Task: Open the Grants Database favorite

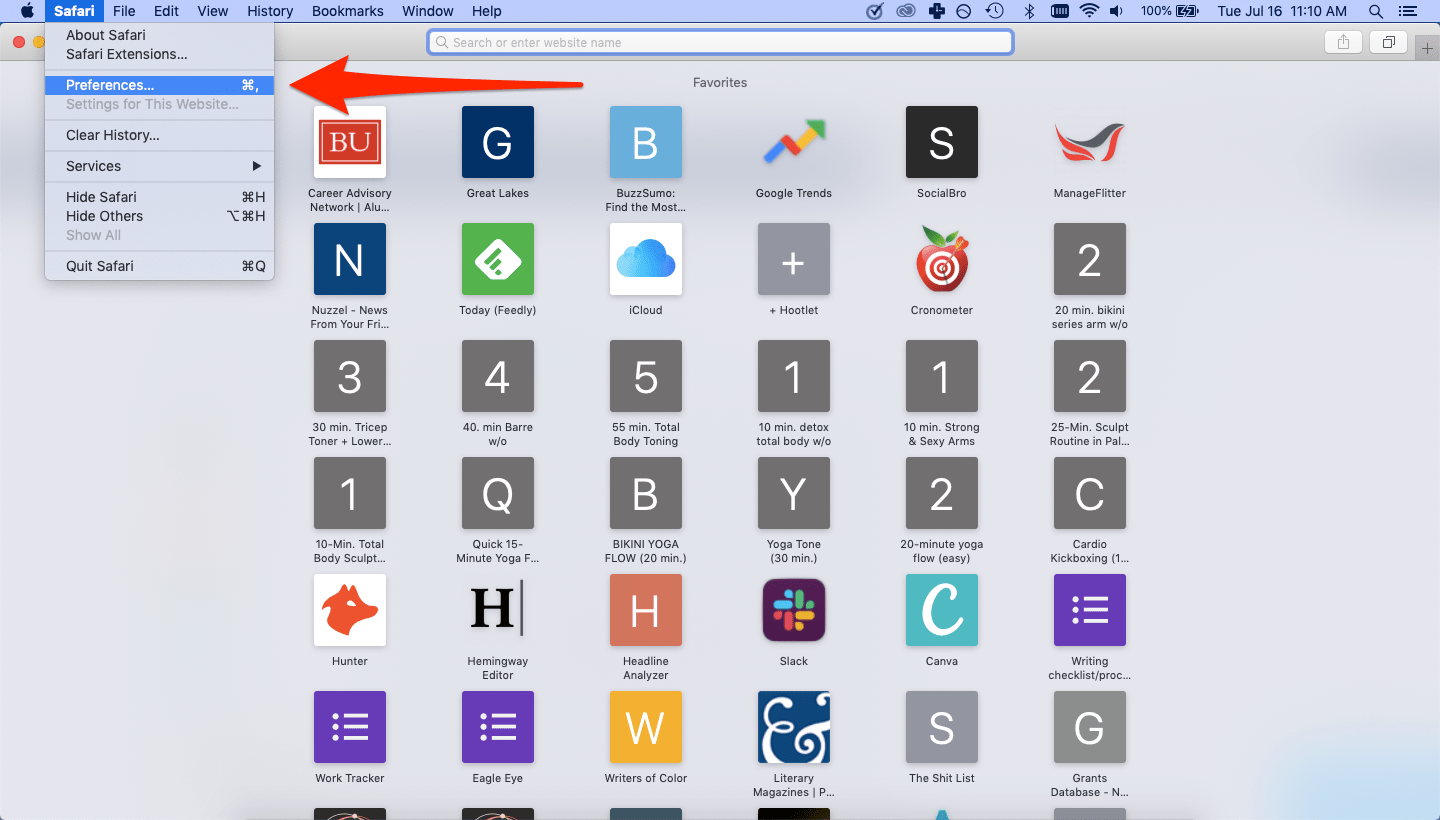Action: [1090, 727]
